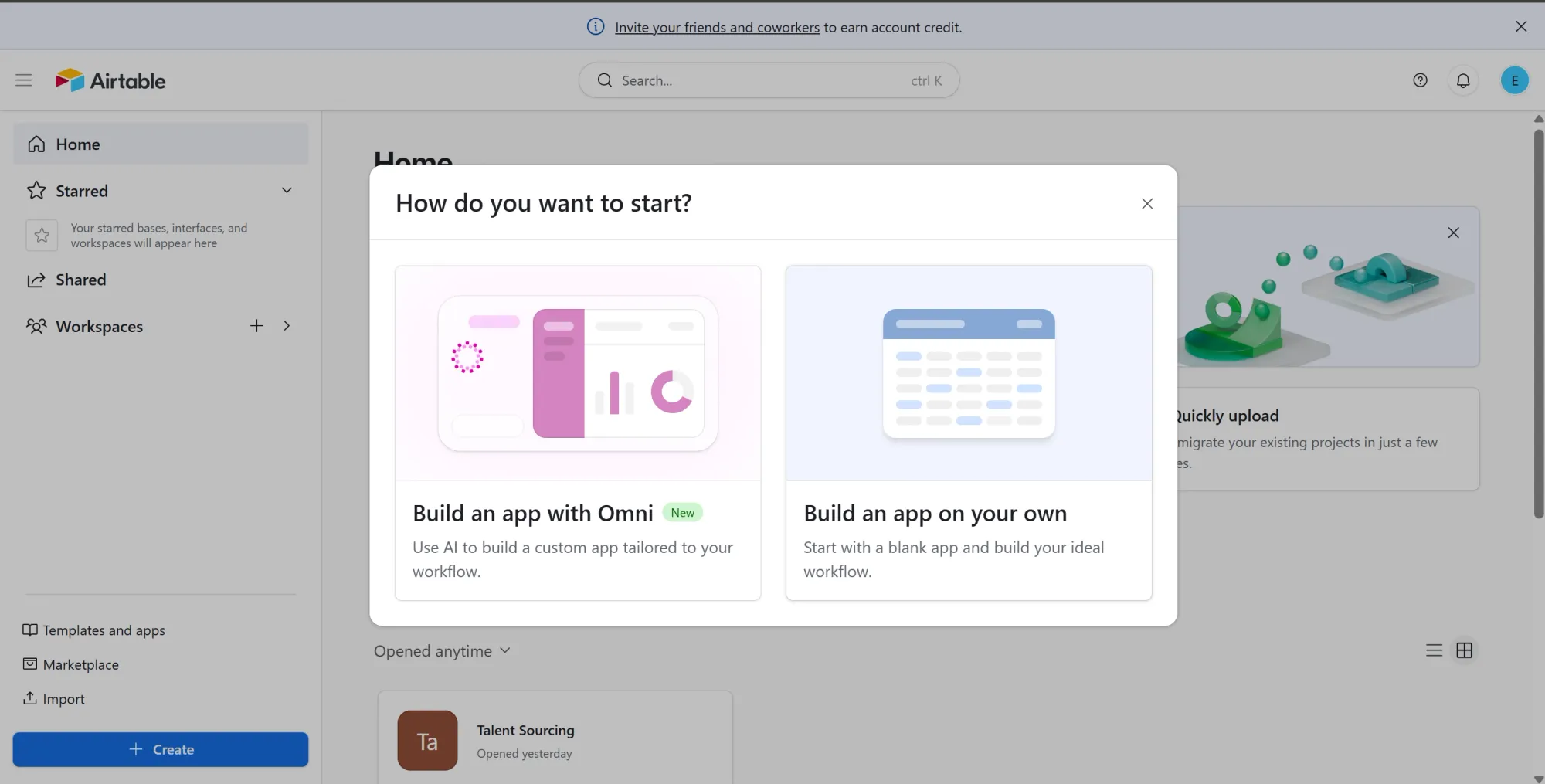This screenshot has height=784, width=1545.
Task: Click the Quickly upload card
Action: click(1327, 438)
